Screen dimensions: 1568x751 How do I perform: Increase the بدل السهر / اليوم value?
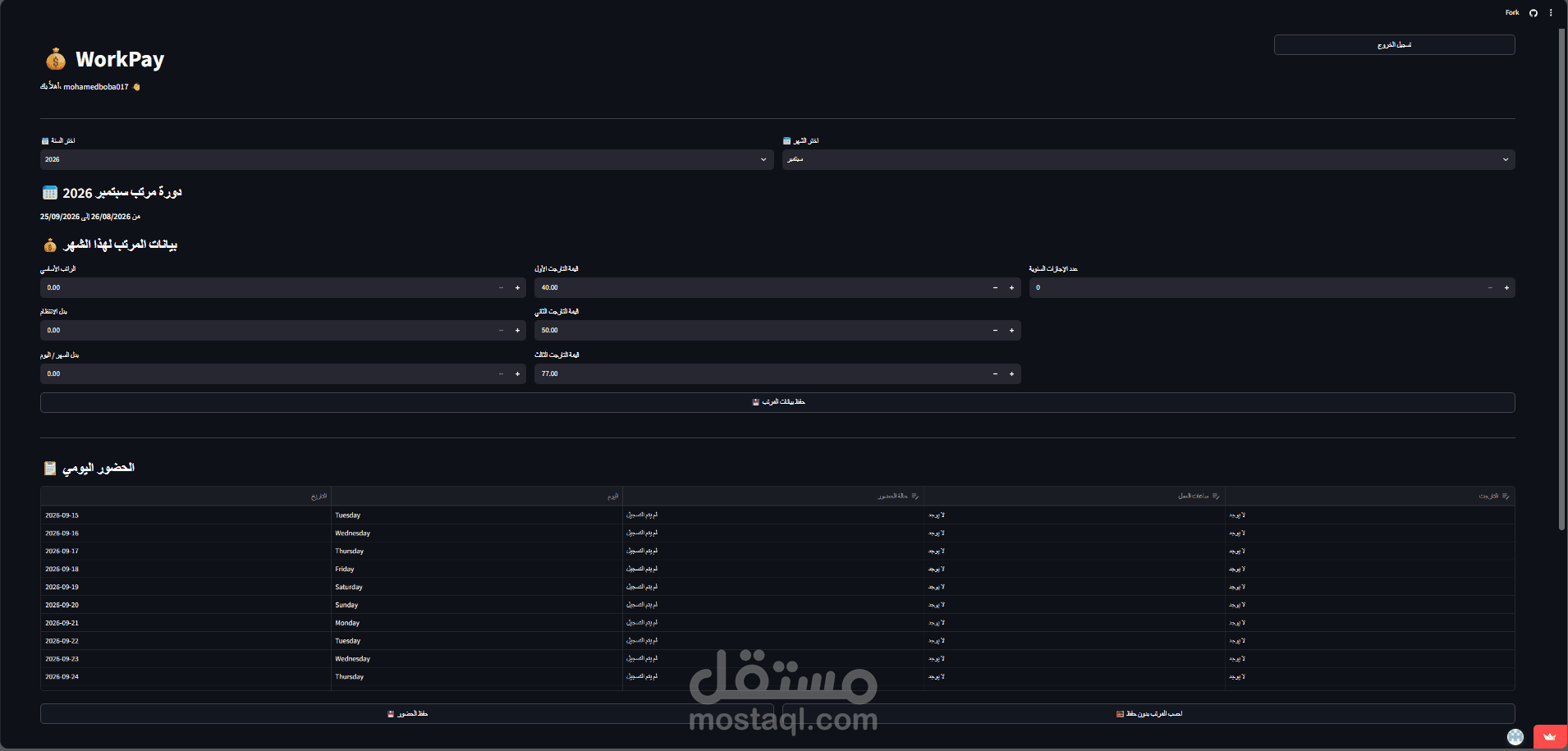tap(517, 373)
